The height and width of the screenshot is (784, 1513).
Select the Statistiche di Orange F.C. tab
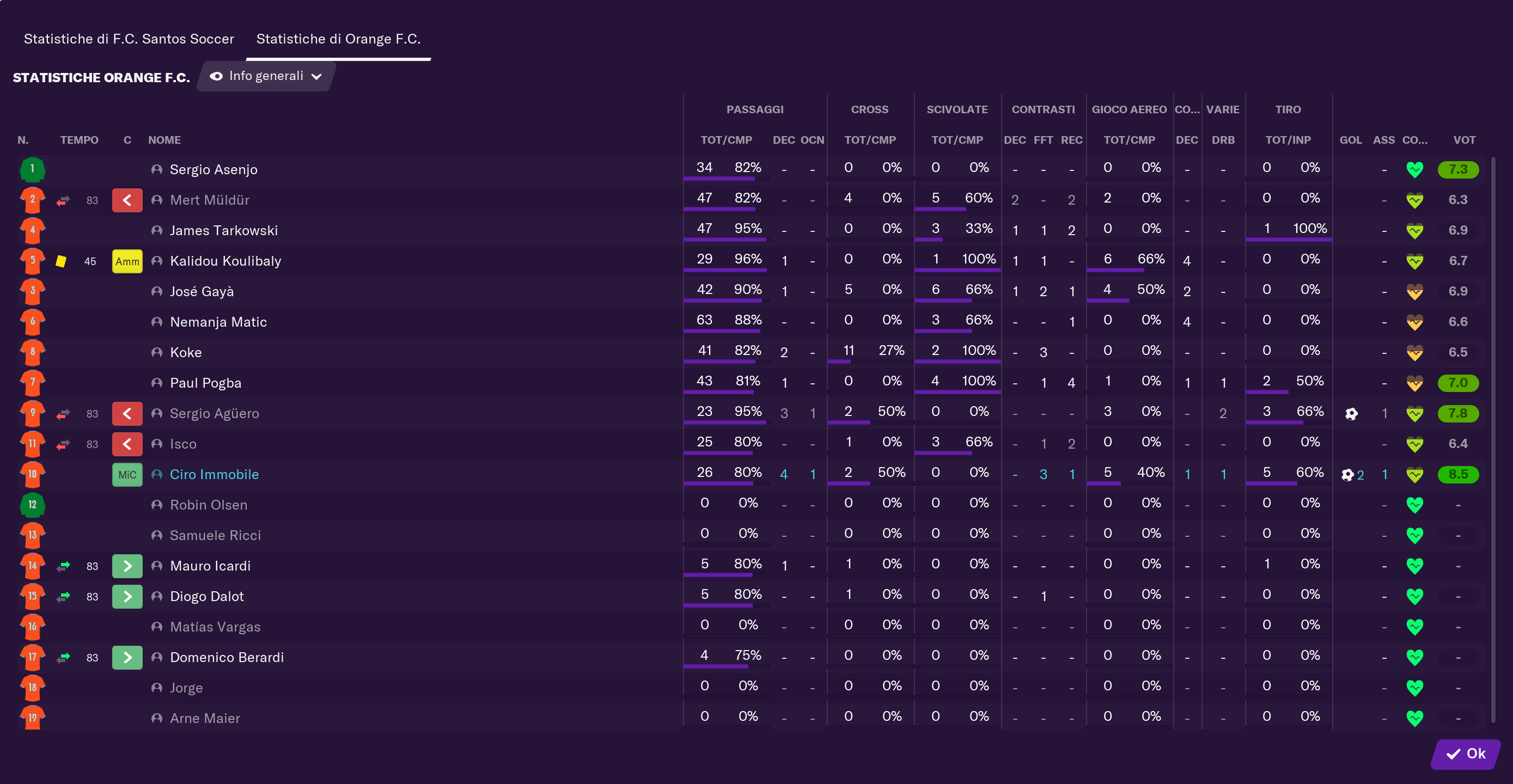point(338,39)
